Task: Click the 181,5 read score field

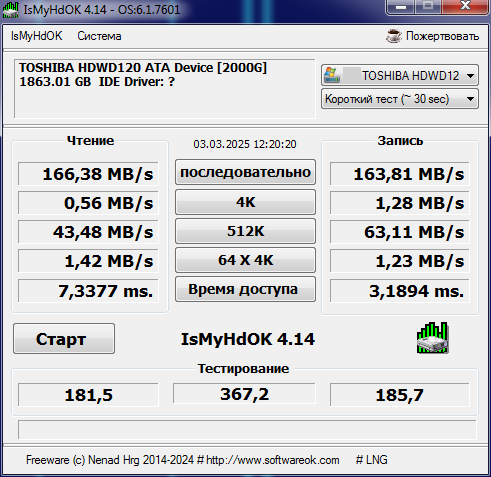Action: tap(88, 395)
